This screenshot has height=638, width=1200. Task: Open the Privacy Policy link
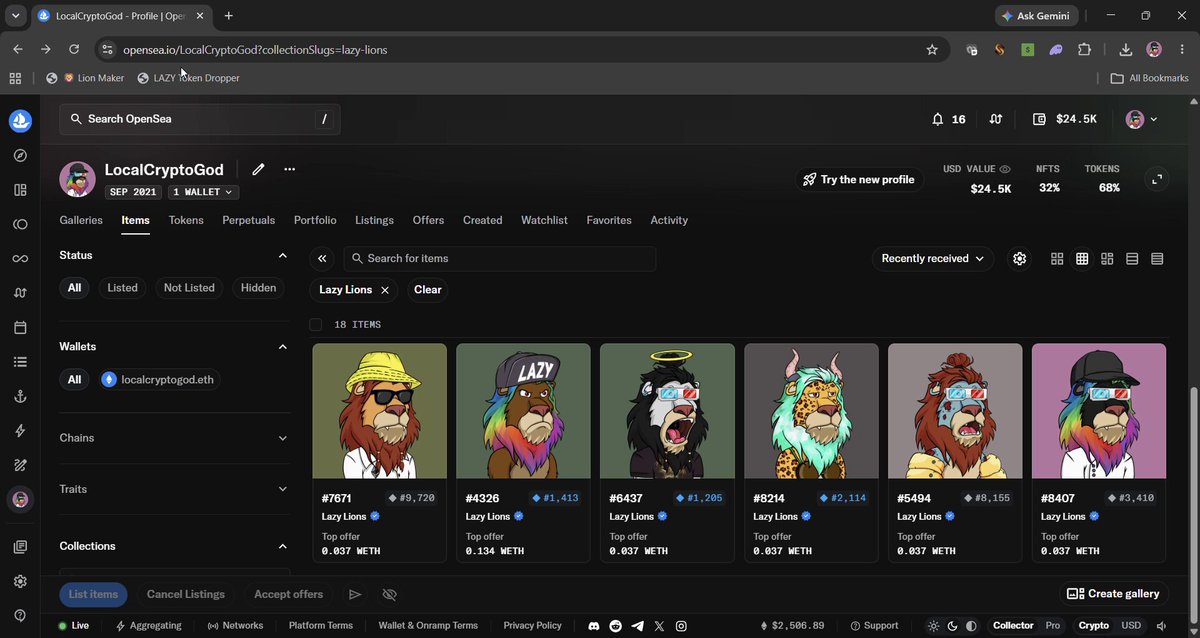[532, 626]
